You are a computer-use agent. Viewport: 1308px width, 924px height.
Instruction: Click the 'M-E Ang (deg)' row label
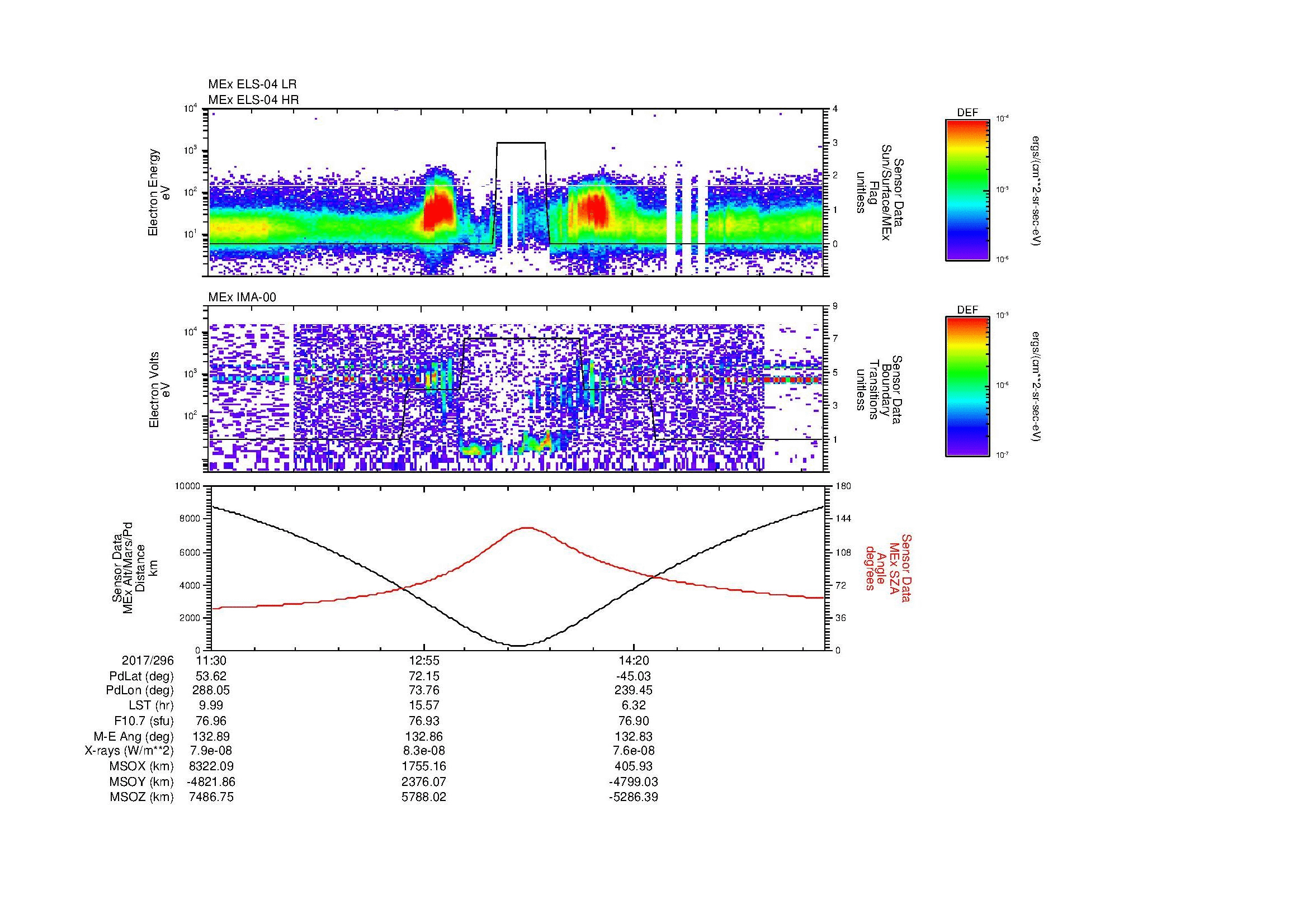pyautogui.click(x=133, y=736)
